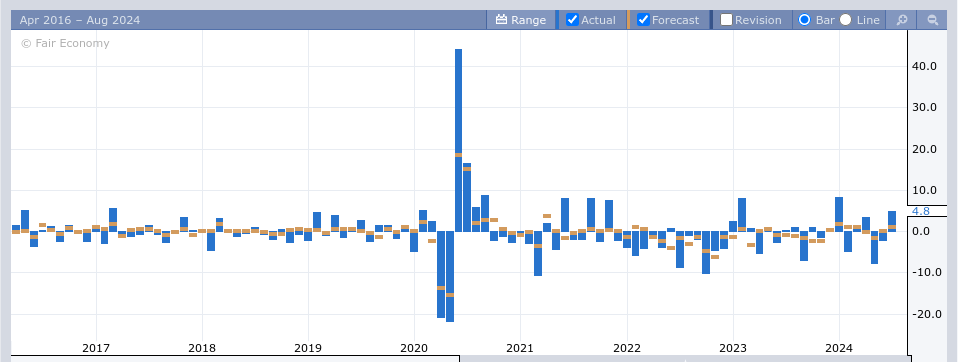
Task: Select the tallest blue bar in mid-2020
Action: pyautogui.click(x=458, y=140)
